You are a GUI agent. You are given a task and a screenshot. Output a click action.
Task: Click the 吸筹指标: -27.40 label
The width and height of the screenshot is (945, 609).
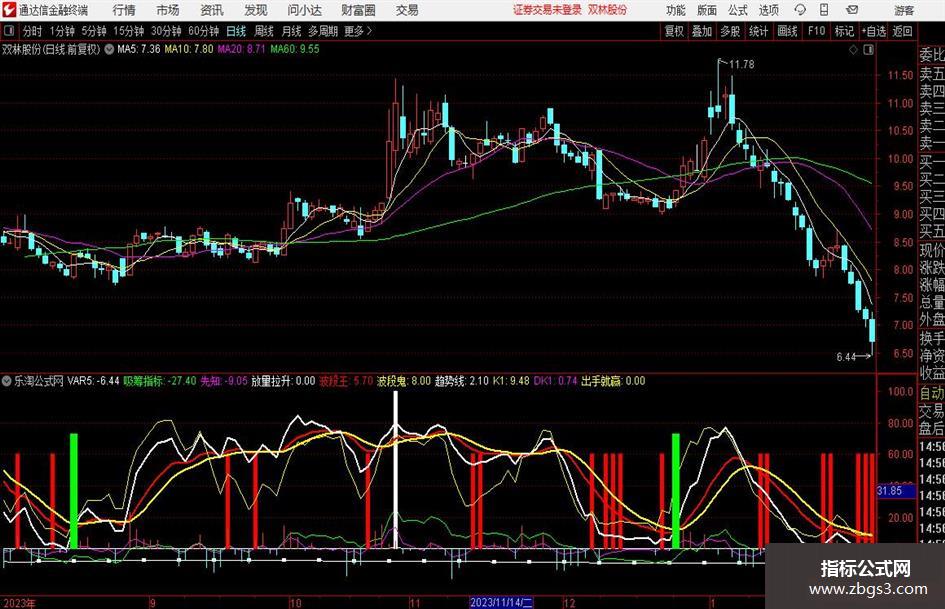(160, 380)
